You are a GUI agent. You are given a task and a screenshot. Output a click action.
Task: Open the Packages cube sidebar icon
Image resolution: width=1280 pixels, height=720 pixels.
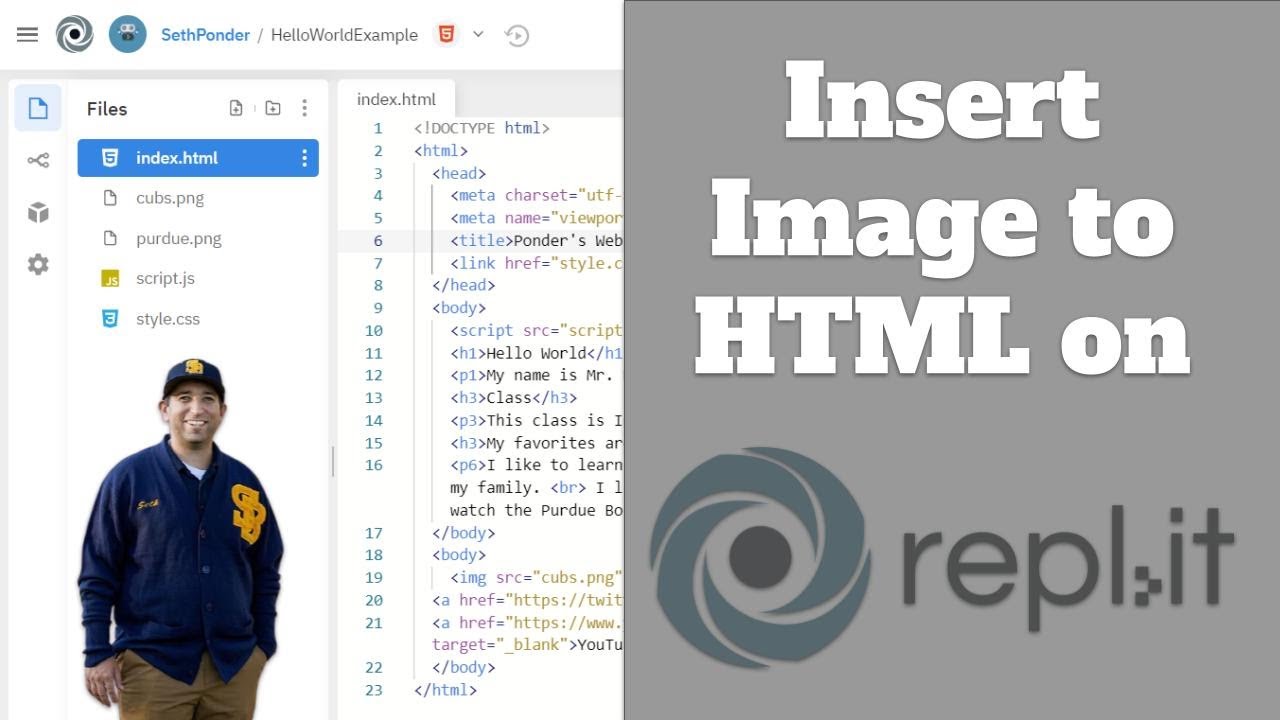(38, 212)
